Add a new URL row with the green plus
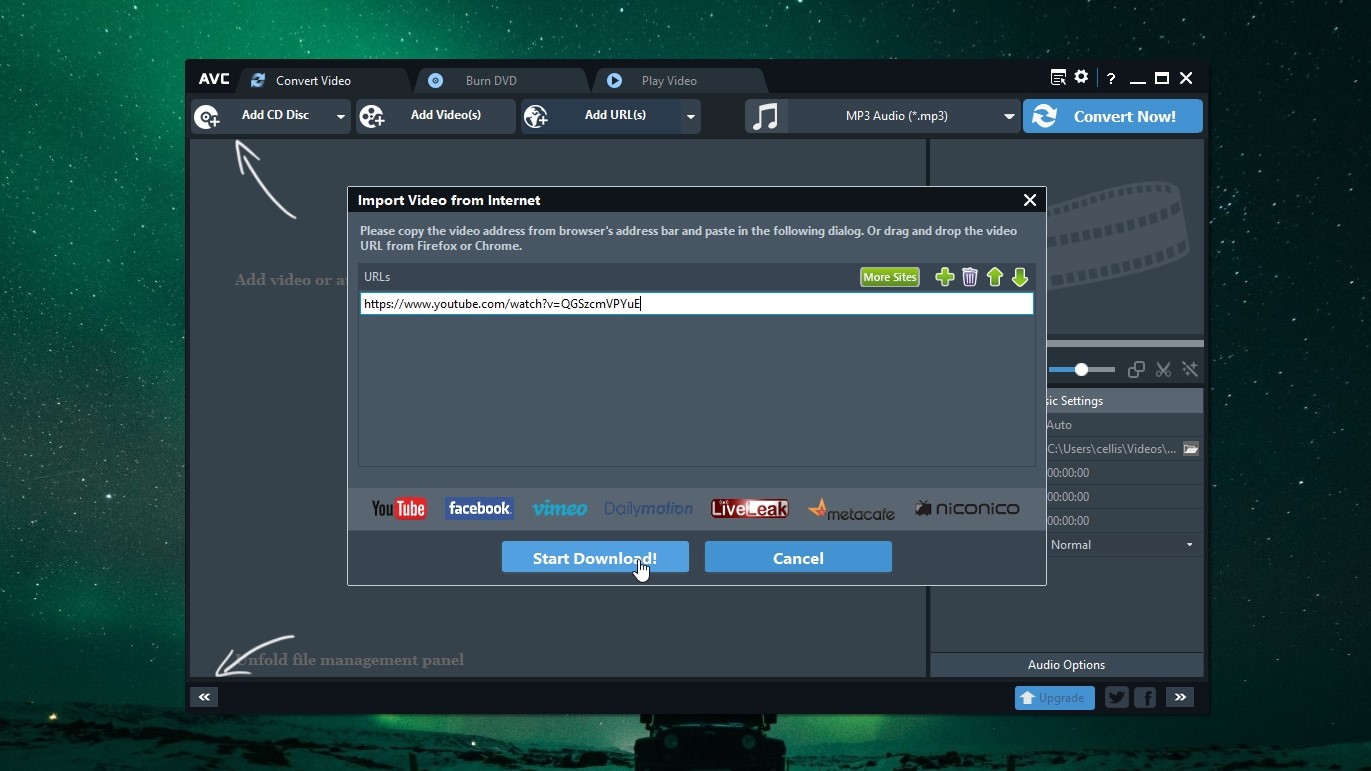The width and height of the screenshot is (1371, 771). pyautogui.click(x=944, y=277)
